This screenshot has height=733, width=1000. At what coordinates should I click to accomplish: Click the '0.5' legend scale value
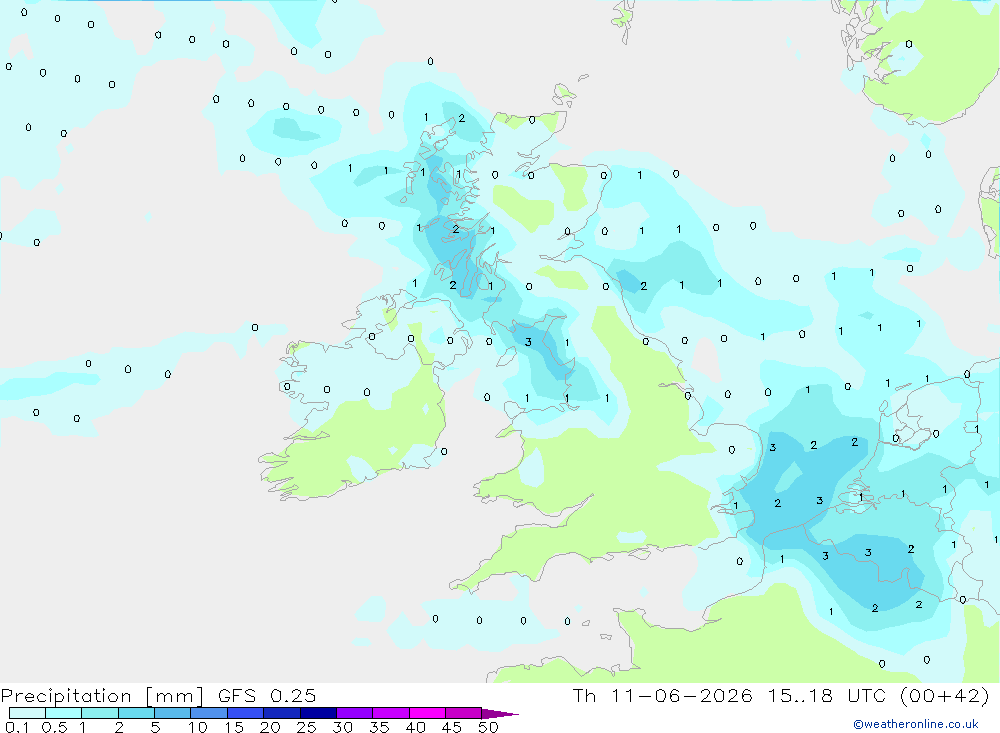tap(54, 727)
